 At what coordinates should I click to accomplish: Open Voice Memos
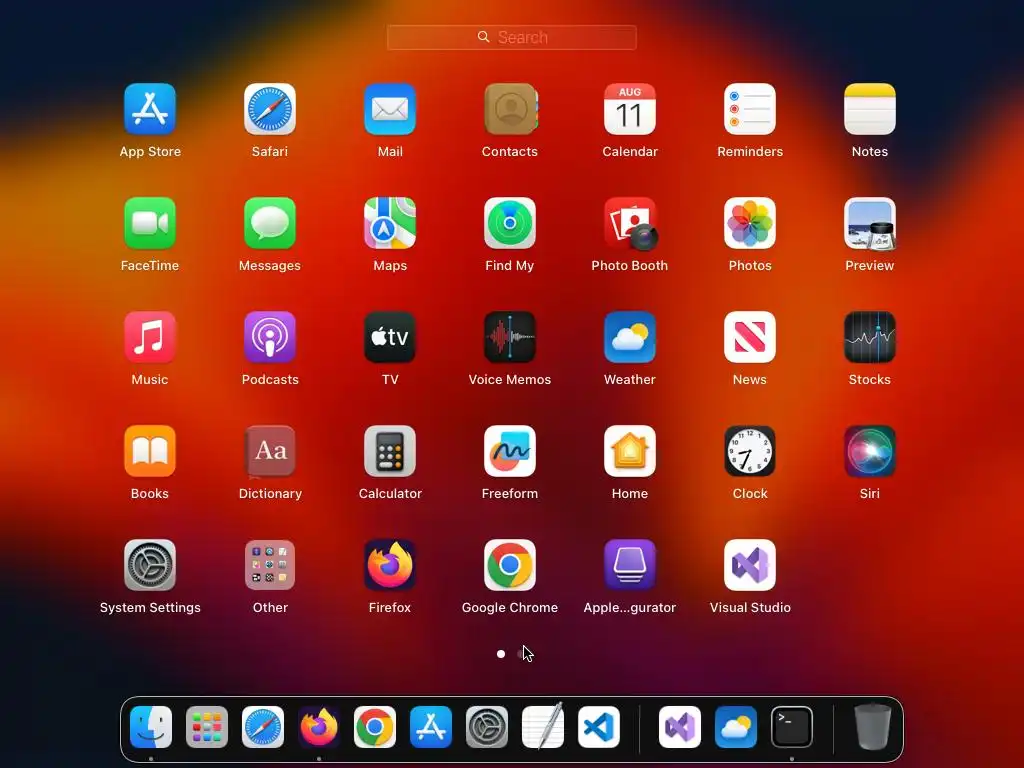(510, 337)
